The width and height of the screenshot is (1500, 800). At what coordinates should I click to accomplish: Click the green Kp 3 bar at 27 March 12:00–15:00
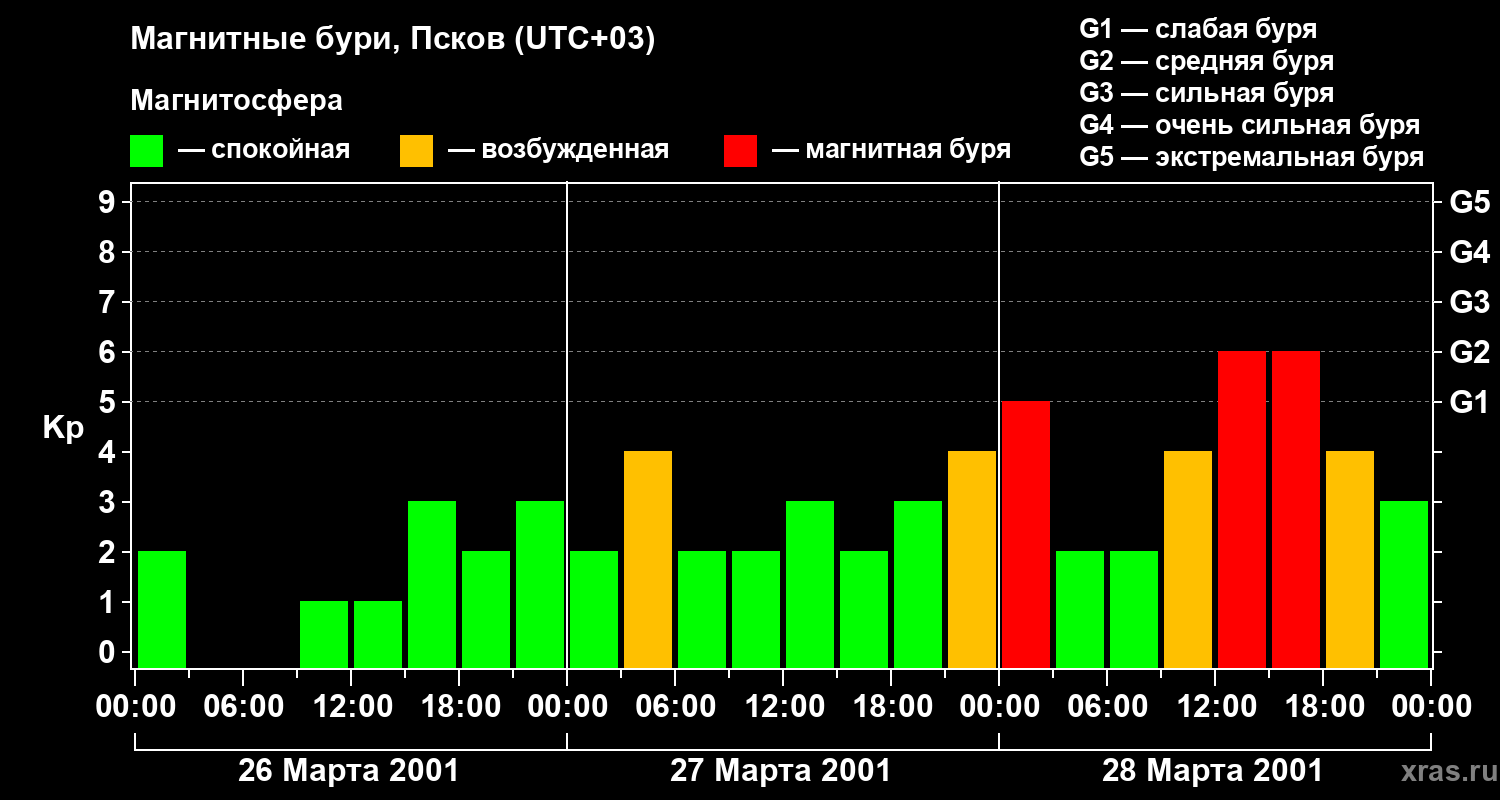810,584
